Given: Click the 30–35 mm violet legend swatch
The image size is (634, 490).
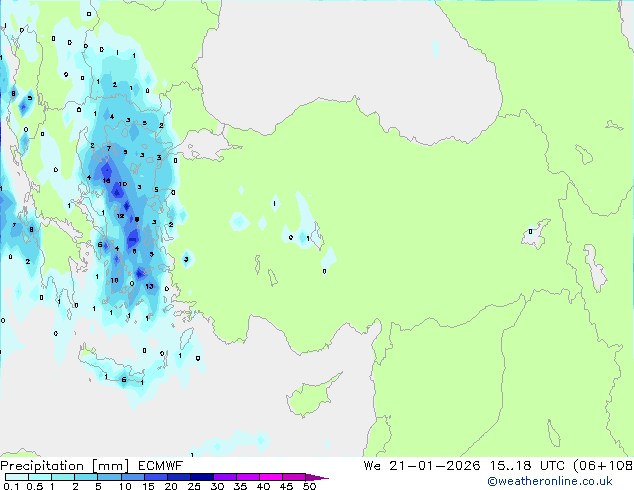Looking at the screenshot, I should tap(224, 477).
